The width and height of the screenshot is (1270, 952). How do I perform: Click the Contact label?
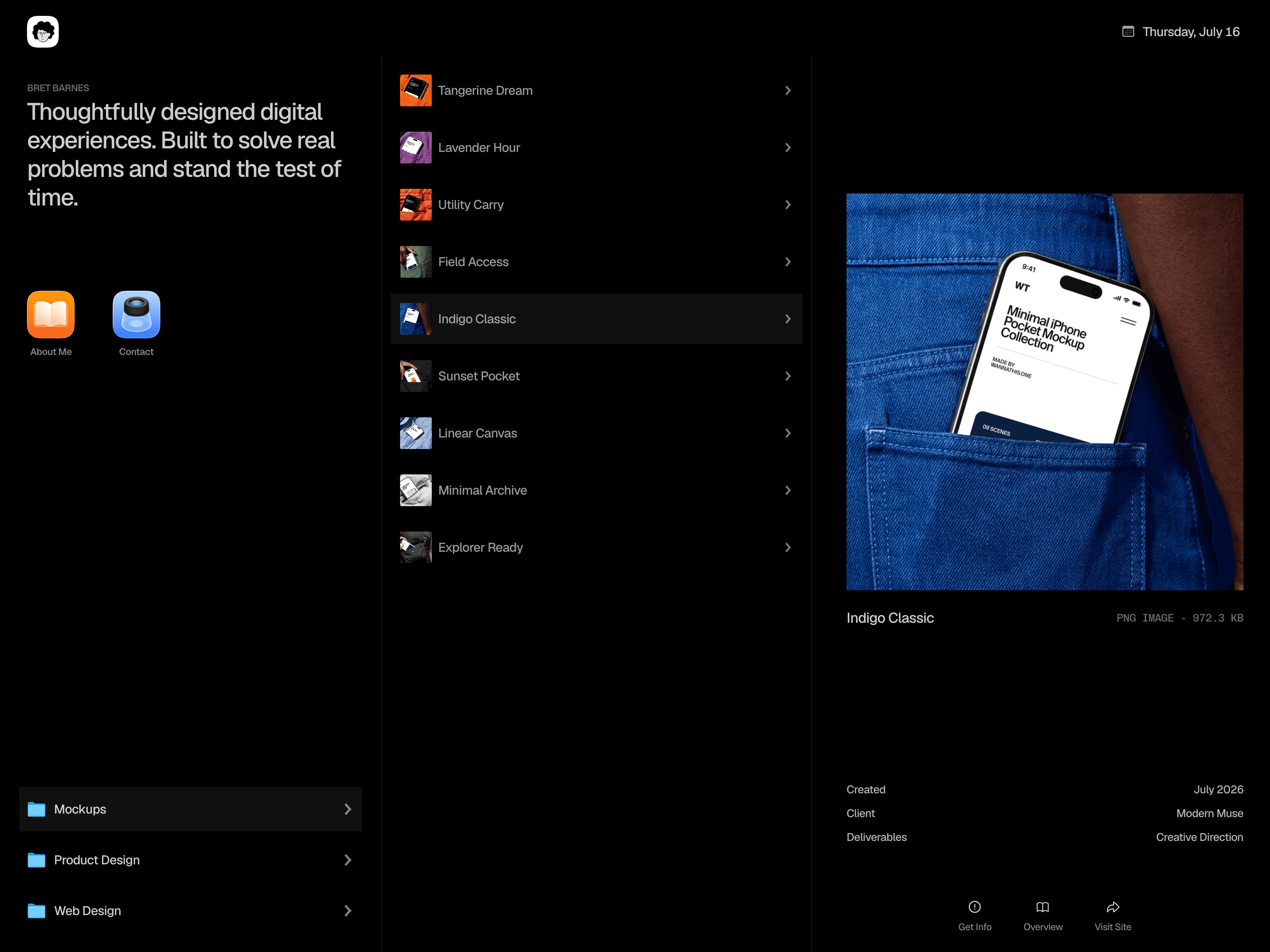pos(136,352)
